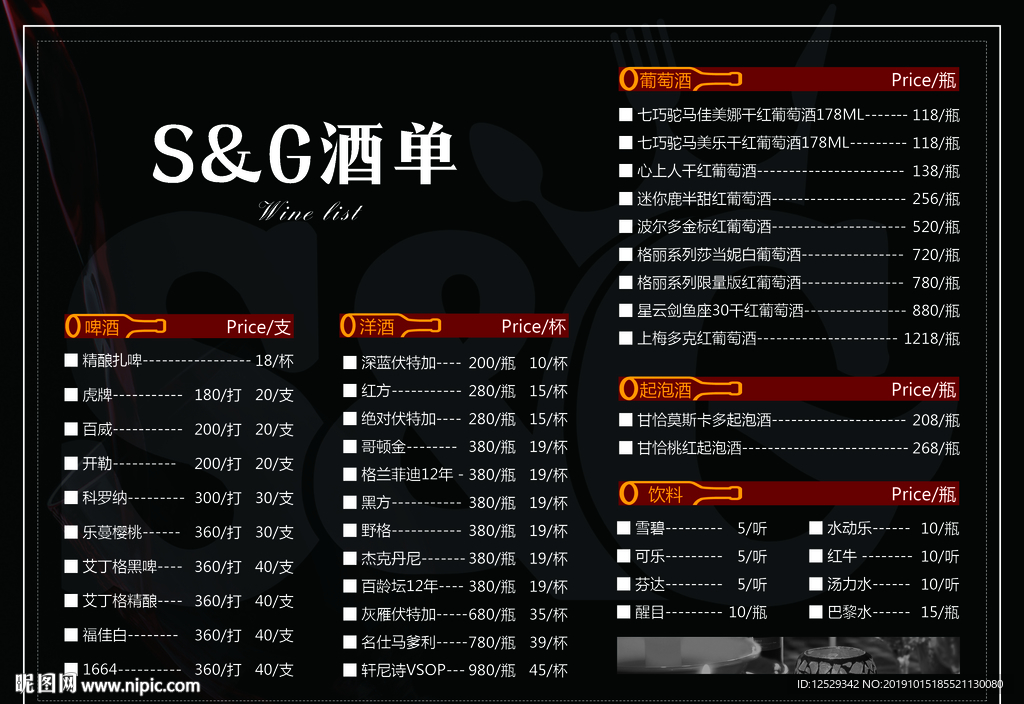
Task: Click the bottle icon beside 起泡酒 header
Action: coord(680,389)
